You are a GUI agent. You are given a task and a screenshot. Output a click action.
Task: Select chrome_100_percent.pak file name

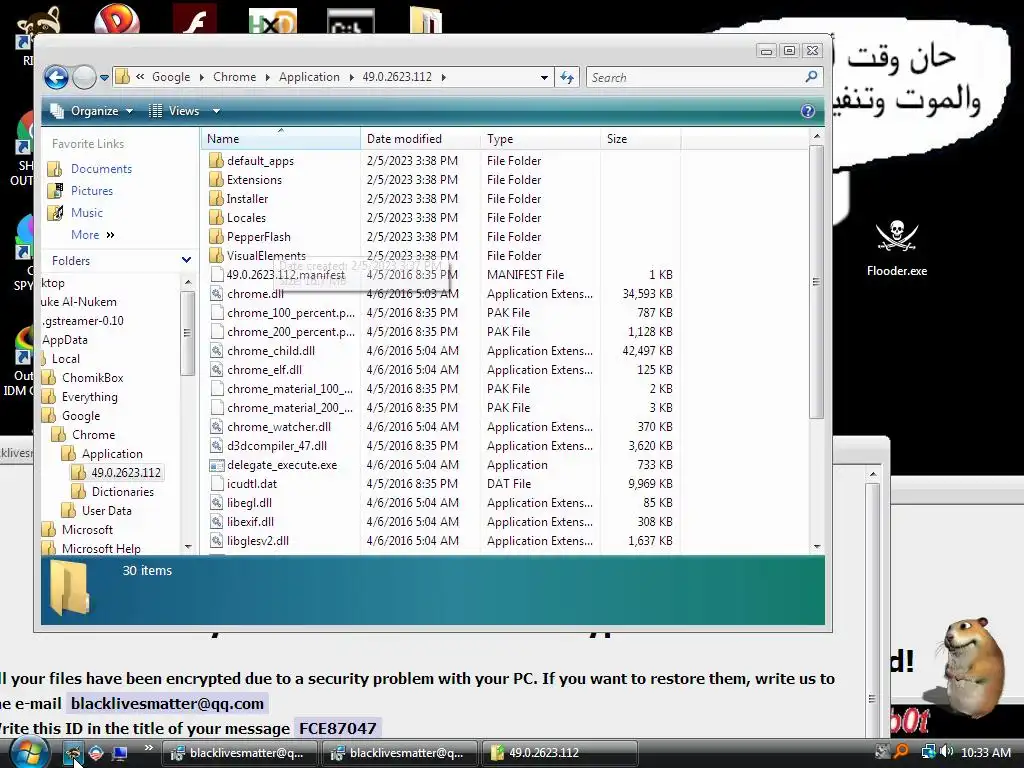(x=291, y=313)
